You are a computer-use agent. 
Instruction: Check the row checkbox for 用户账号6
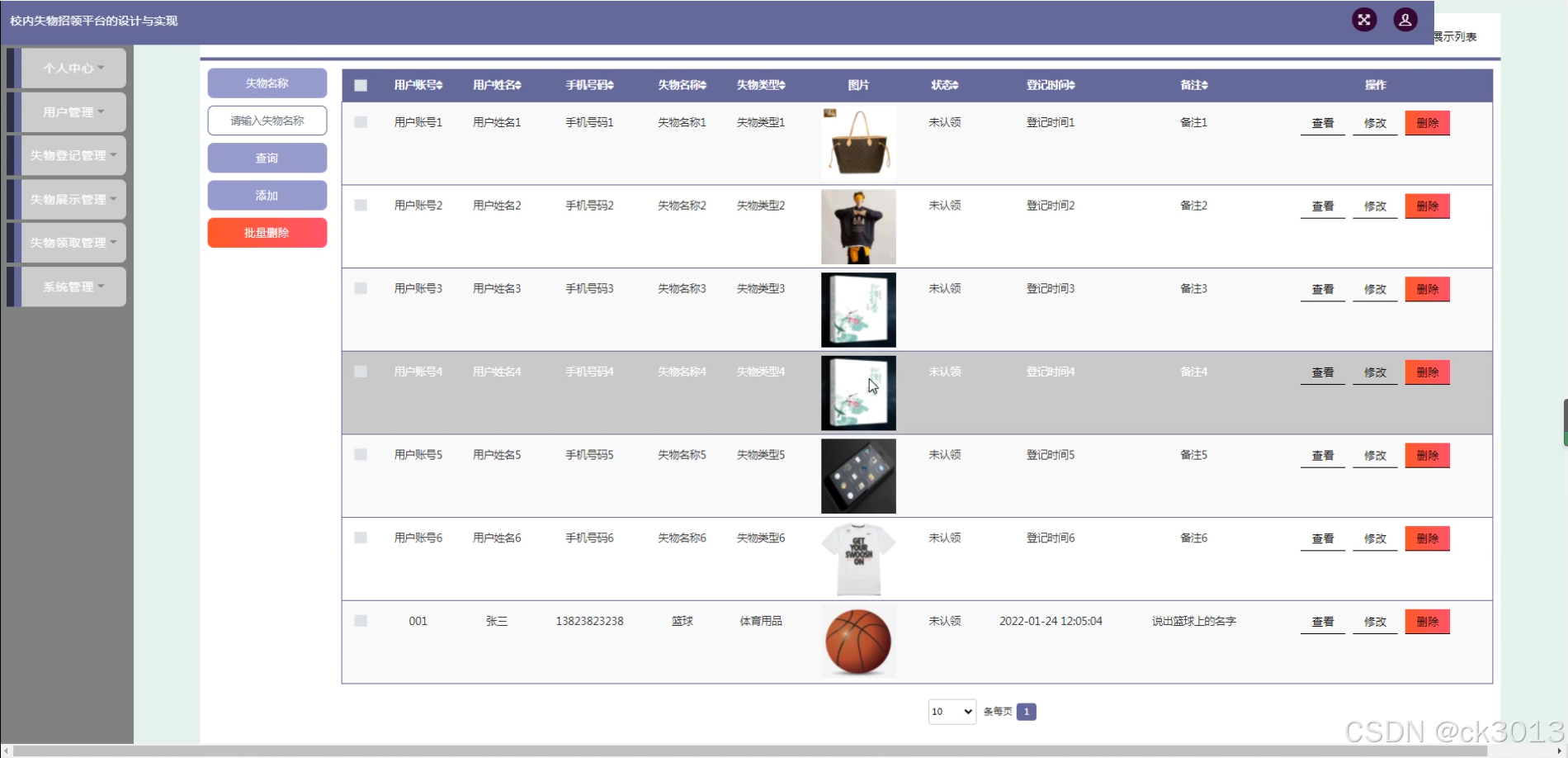[x=361, y=538]
